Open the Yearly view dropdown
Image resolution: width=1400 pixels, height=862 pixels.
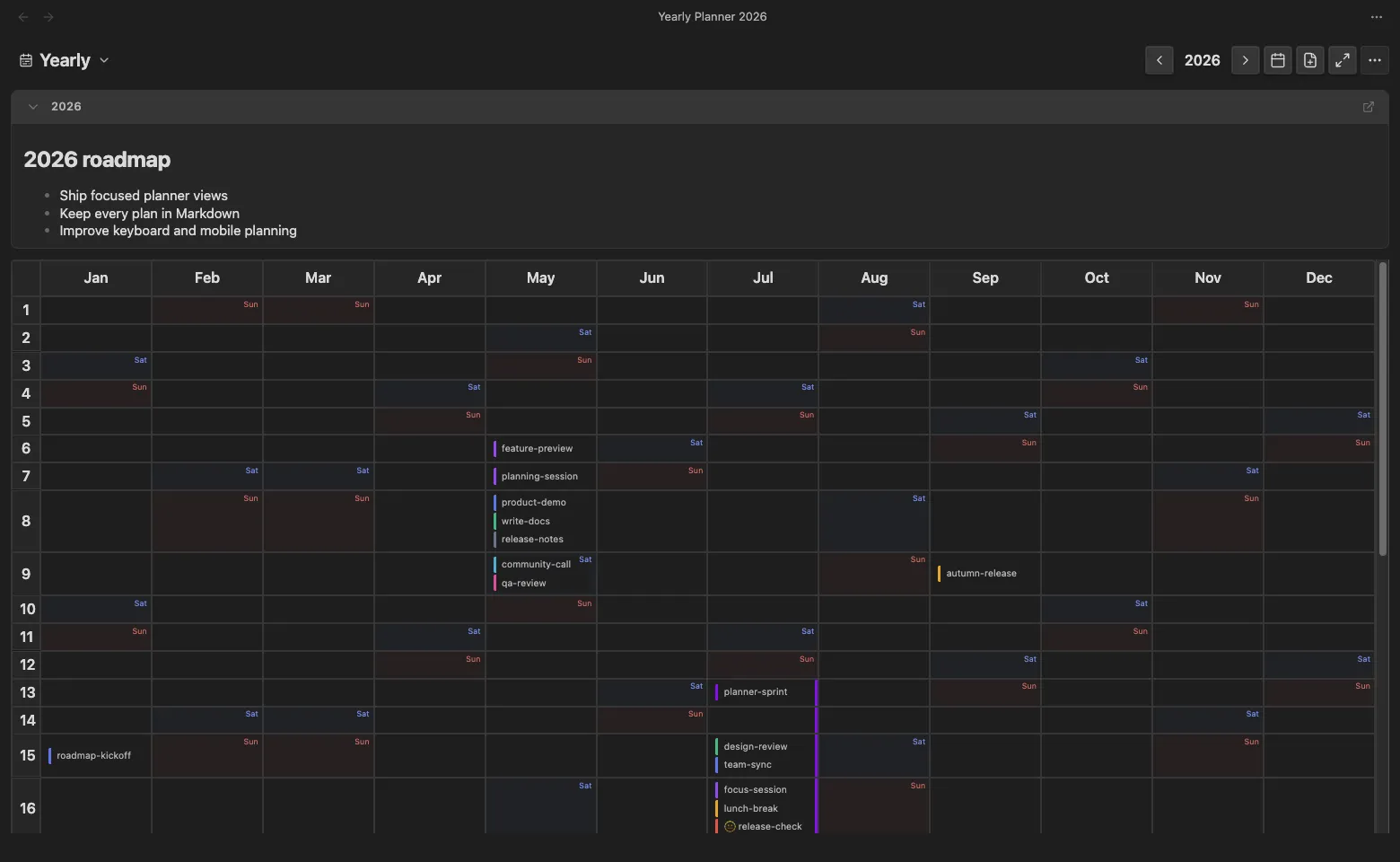coord(65,60)
